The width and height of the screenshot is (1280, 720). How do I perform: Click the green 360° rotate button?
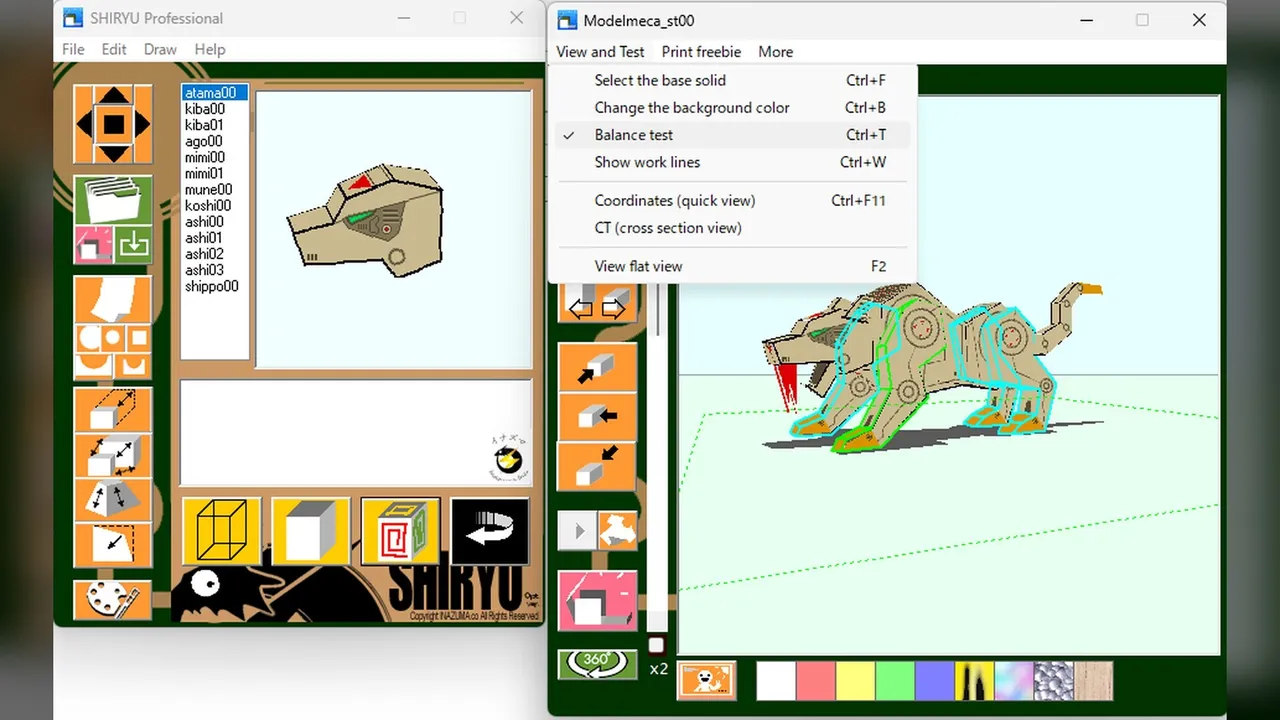(597, 663)
